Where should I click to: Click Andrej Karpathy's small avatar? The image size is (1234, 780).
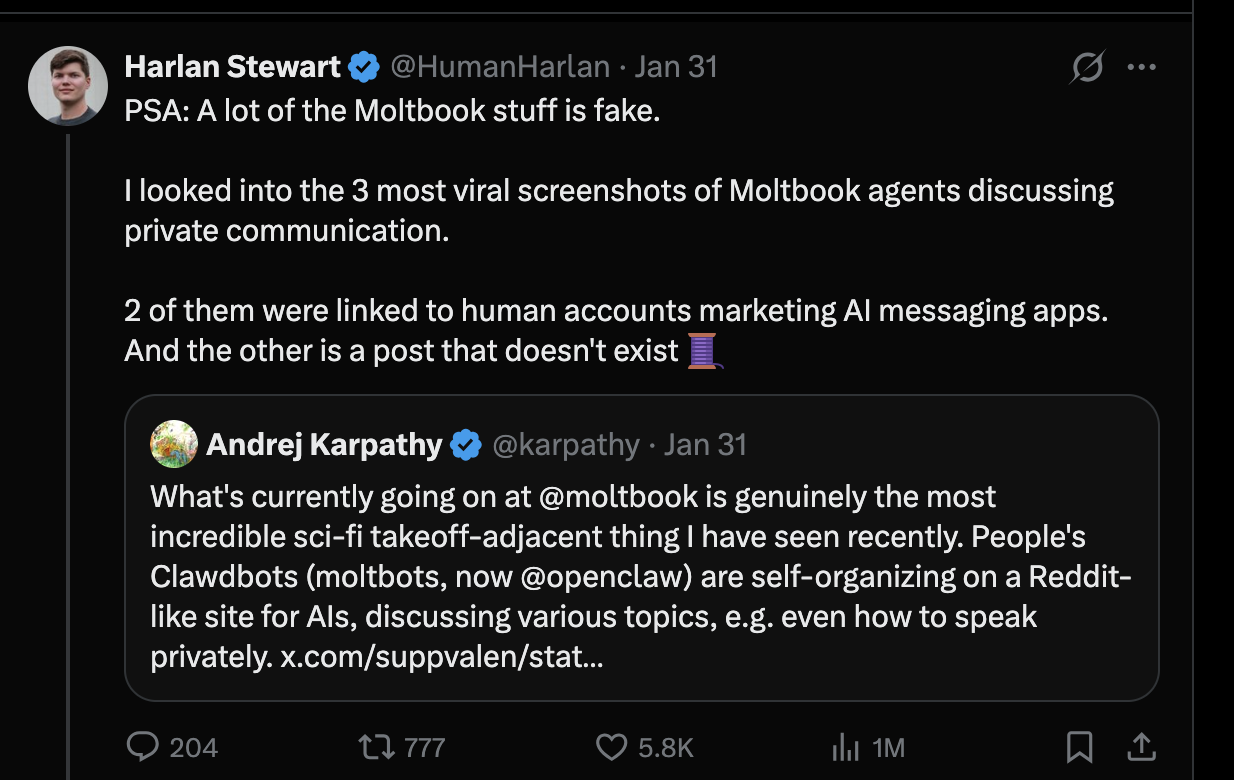174,444
